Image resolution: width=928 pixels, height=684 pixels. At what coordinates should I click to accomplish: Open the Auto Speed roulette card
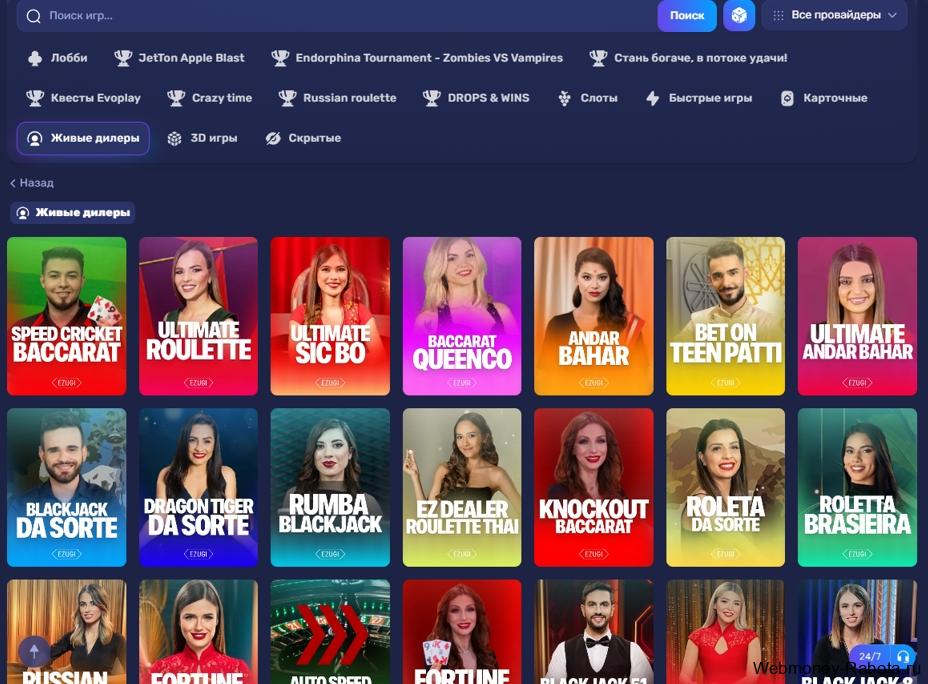pyautogui.click(x=330, y=632)
